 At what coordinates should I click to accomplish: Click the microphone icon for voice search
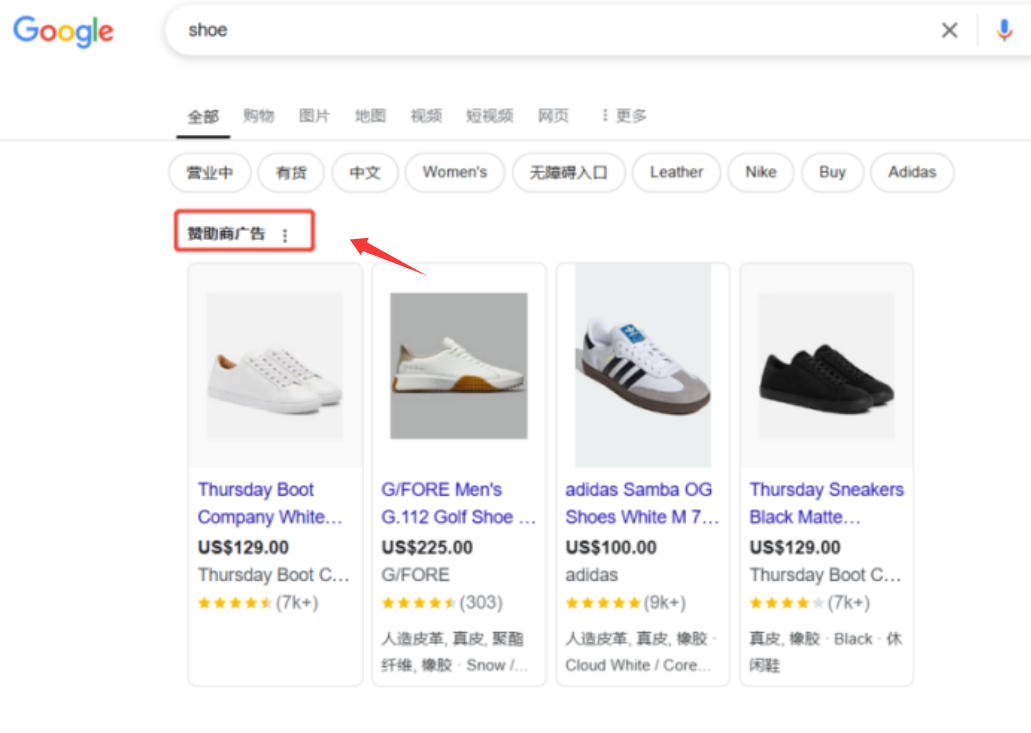[x=1003, y=30]
